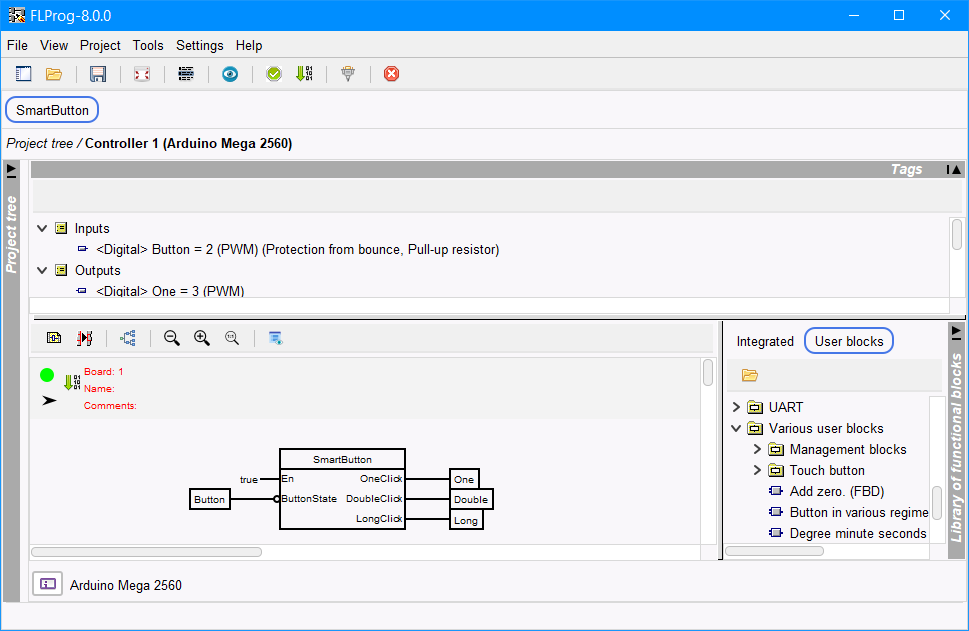This screenshot has width=969, height=631.
Task: Toggle the Project tree side panel arrow
Action: tap(11, 169)
